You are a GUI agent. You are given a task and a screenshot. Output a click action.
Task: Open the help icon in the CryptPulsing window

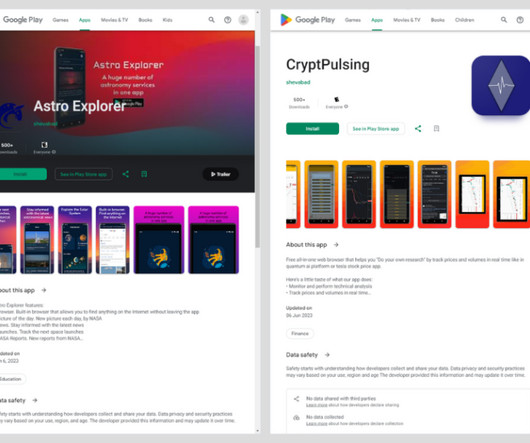[520, 20]
